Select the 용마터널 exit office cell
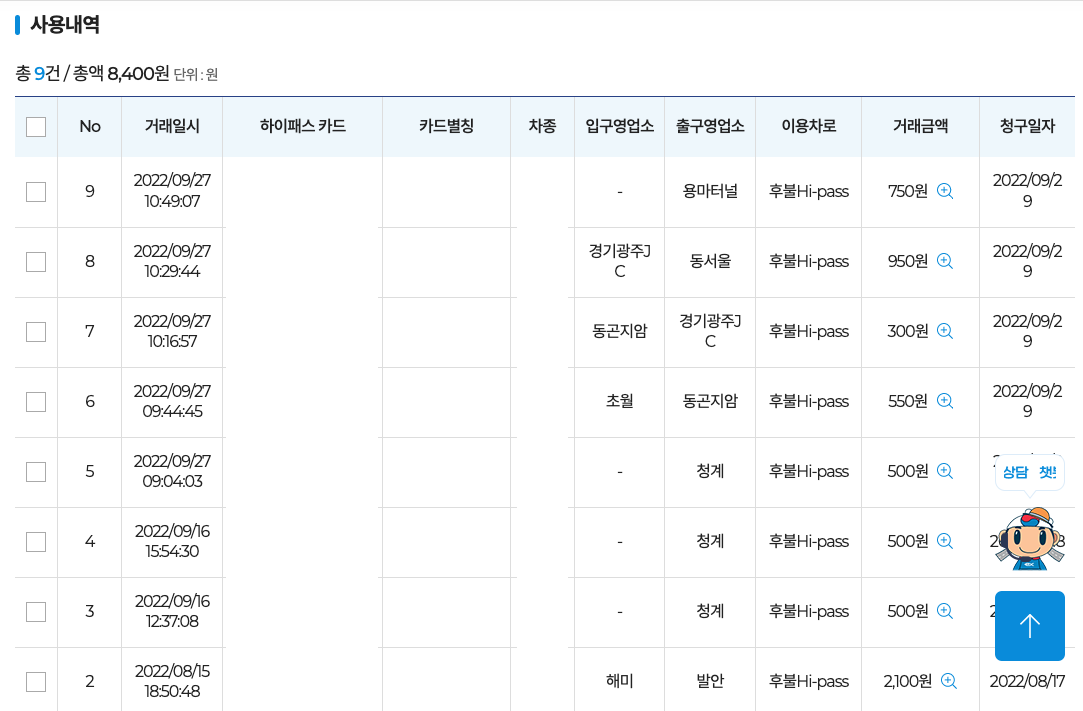The width and height of the screenshot is (1083, 711). (709, 191)
